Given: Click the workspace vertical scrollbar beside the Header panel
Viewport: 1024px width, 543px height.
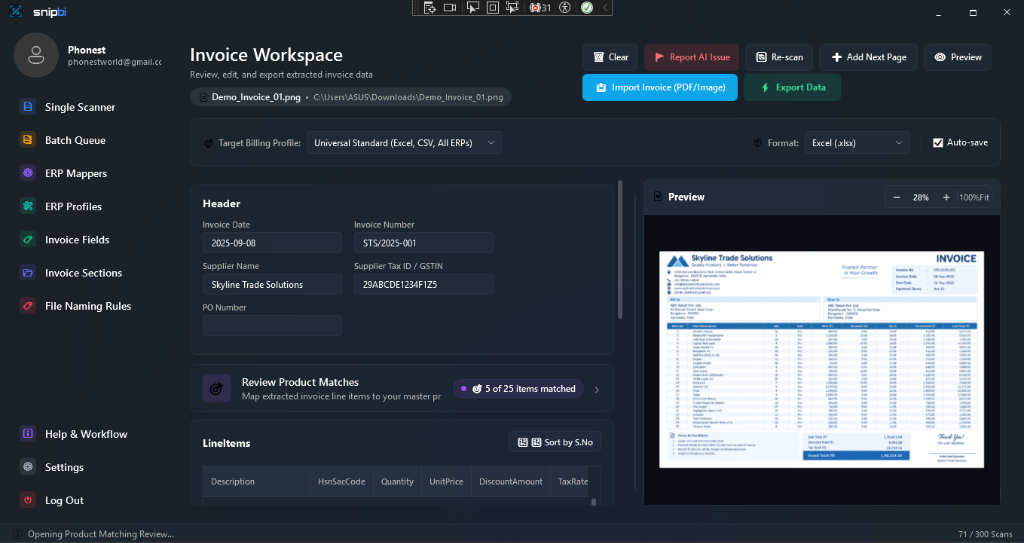Looking at the screenshot, I should (620, 250).
